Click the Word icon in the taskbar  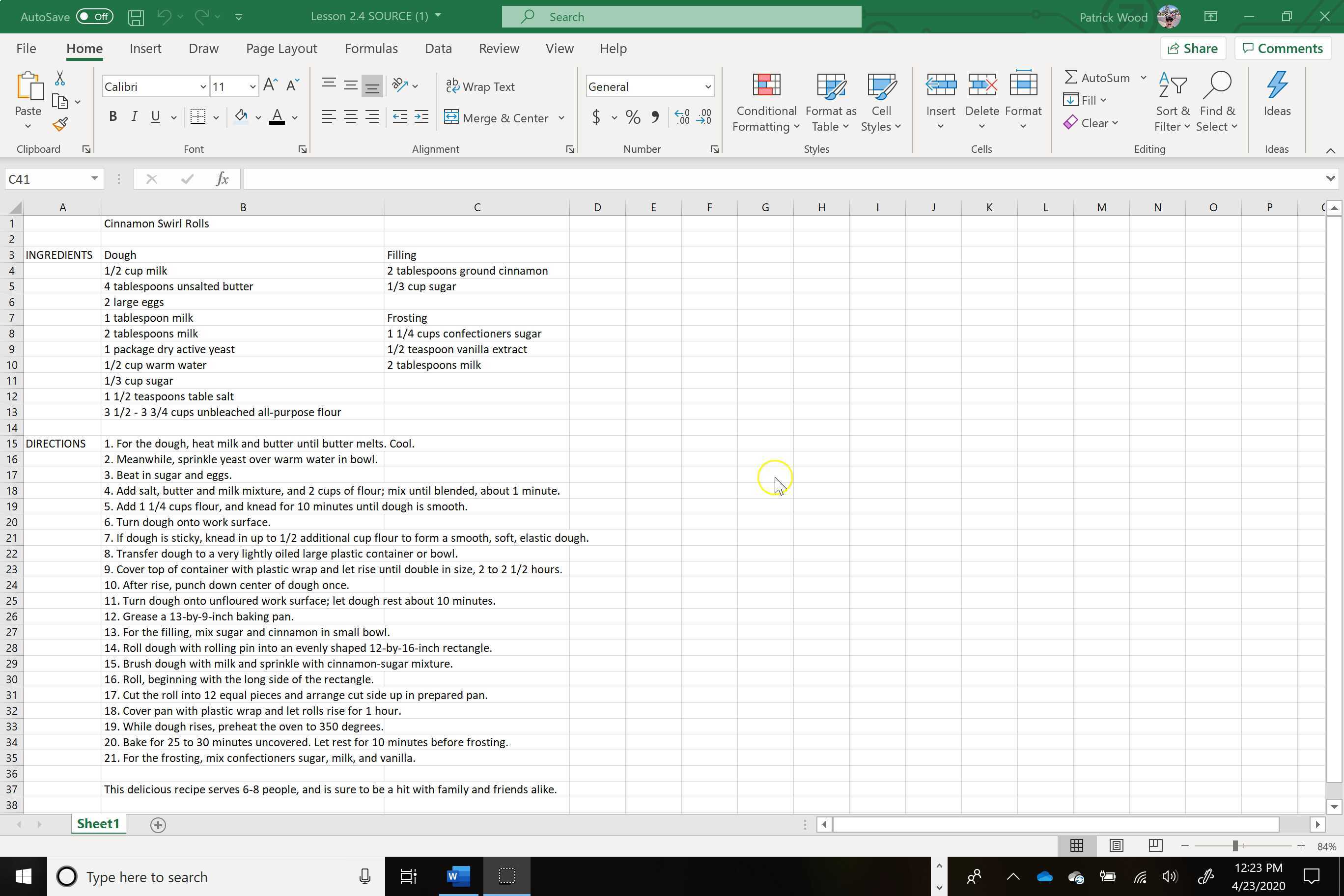458,876
